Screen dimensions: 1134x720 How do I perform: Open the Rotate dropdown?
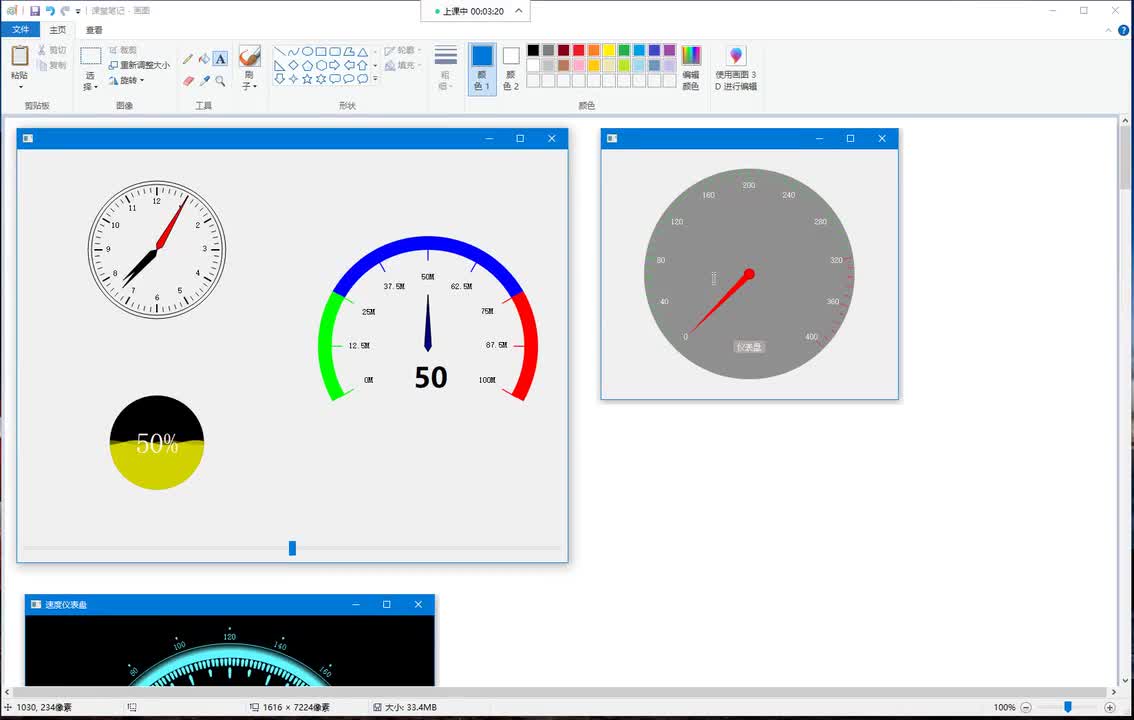click(x=127, y=80)
